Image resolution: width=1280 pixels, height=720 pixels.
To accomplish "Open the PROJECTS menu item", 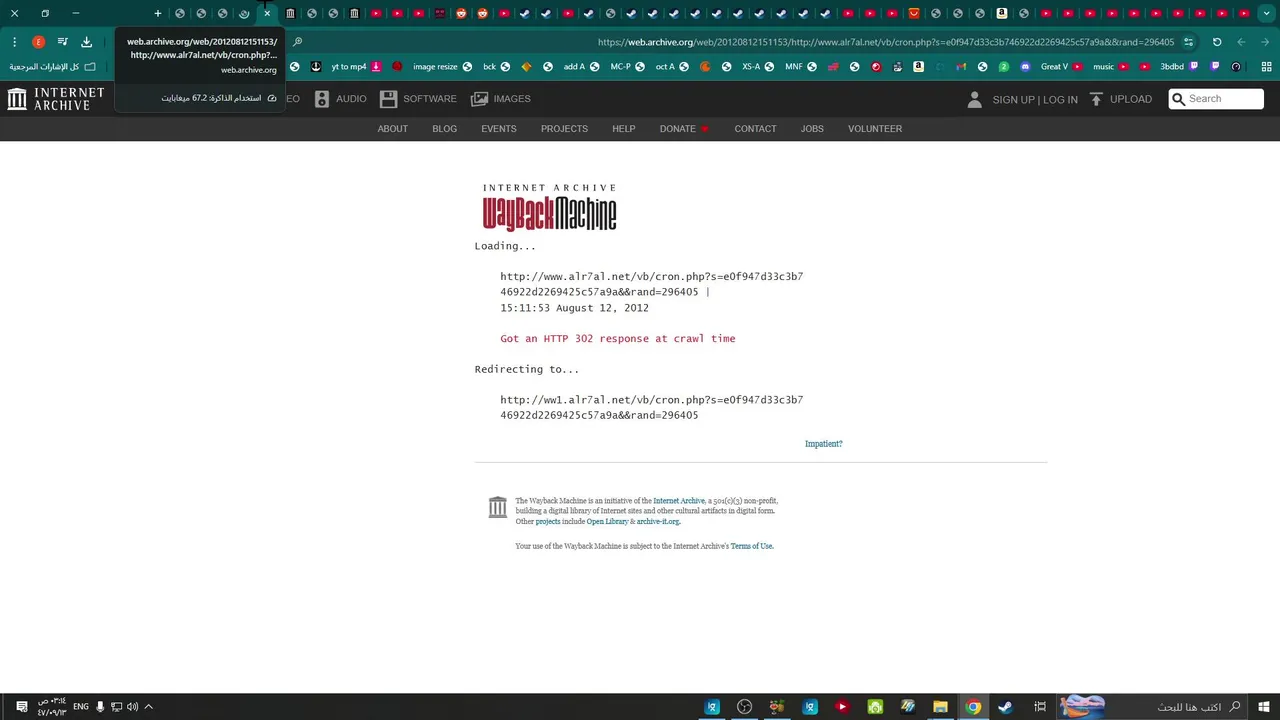I will click(564, 129).
